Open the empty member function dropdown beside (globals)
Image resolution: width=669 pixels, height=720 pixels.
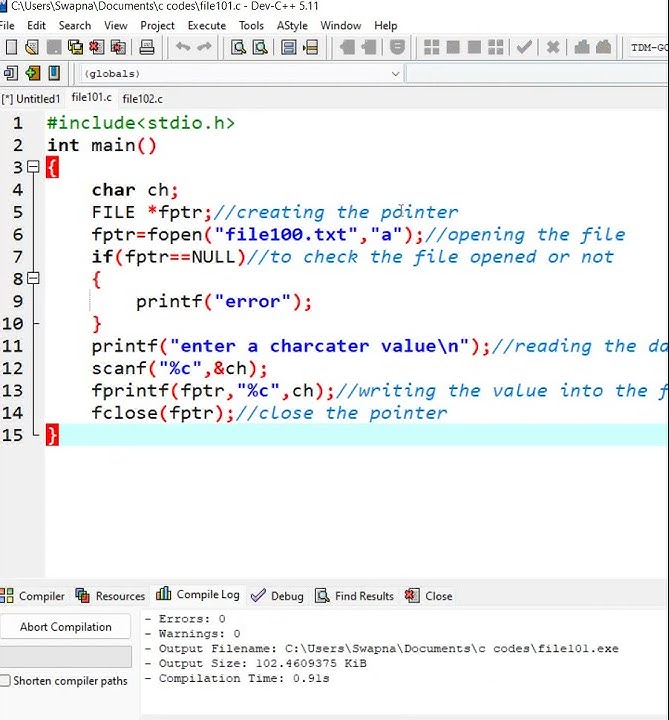tap(537, 74)
